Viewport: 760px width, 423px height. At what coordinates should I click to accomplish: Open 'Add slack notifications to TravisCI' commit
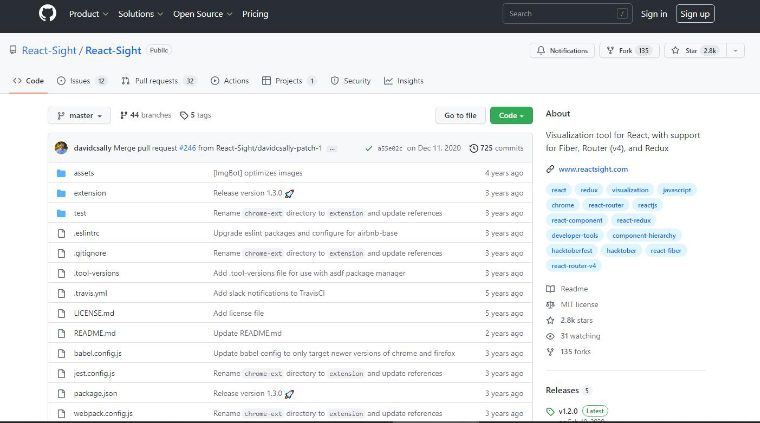click(269, 294)
